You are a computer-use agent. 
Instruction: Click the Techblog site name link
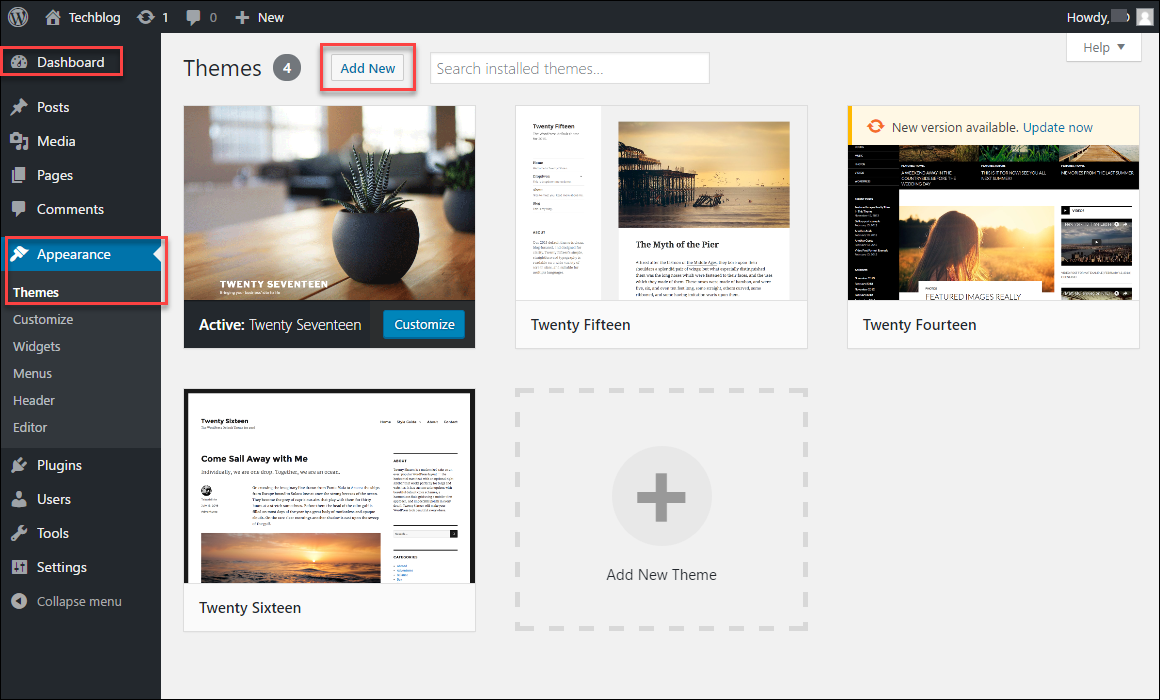[x=95, y=17]
